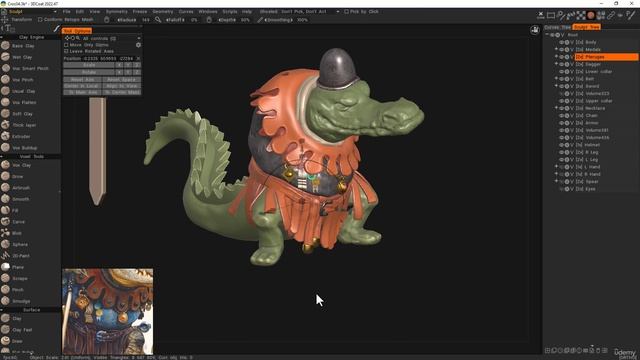Show the Eyes layer with its eye icon
This screenshot has height=360, width=640.
click(562, 189)
